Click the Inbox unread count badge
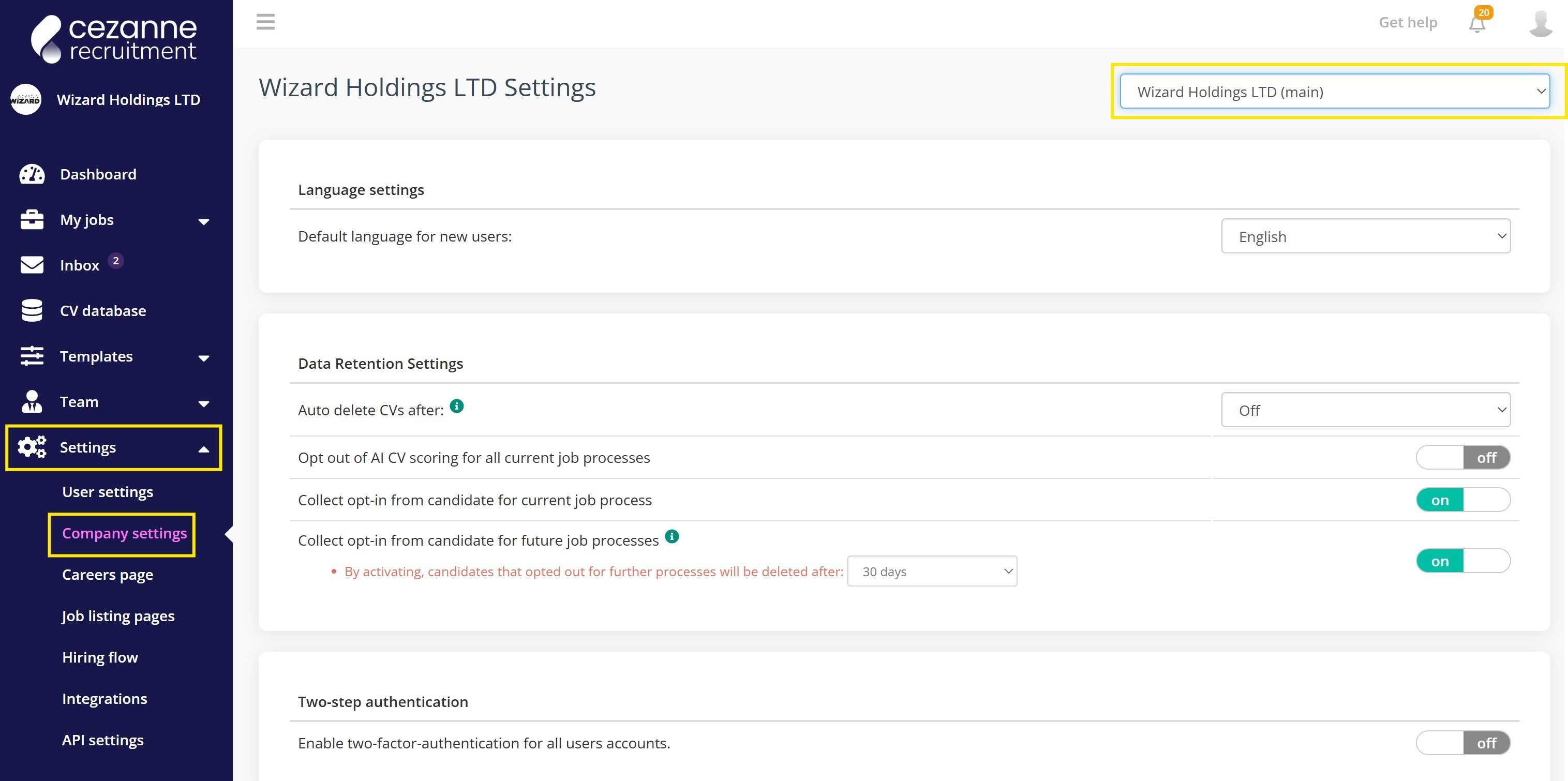Image resolution: width=1568 pixels, height=781 pixels. (116, 261)
